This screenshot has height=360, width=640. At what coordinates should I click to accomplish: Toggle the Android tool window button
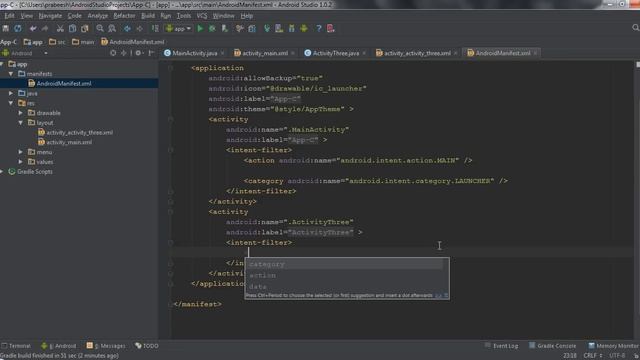[59, 346]
